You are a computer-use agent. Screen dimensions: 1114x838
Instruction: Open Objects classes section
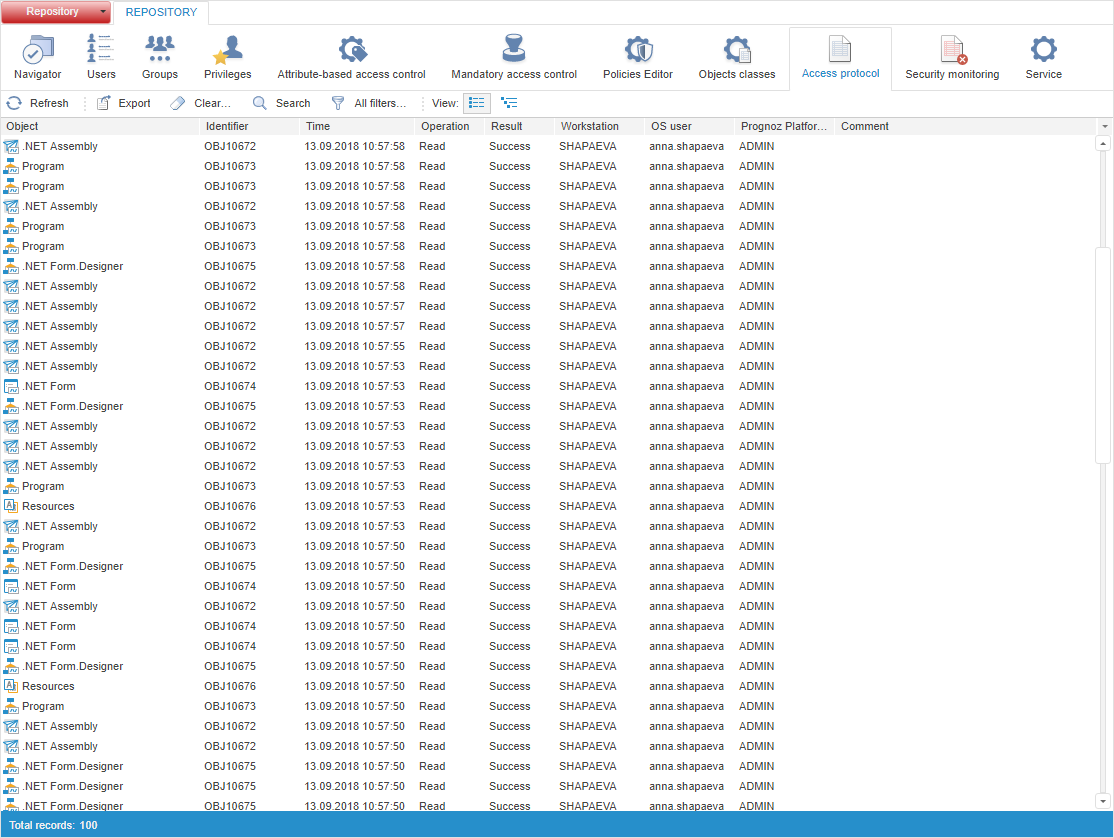pos(736,57)
